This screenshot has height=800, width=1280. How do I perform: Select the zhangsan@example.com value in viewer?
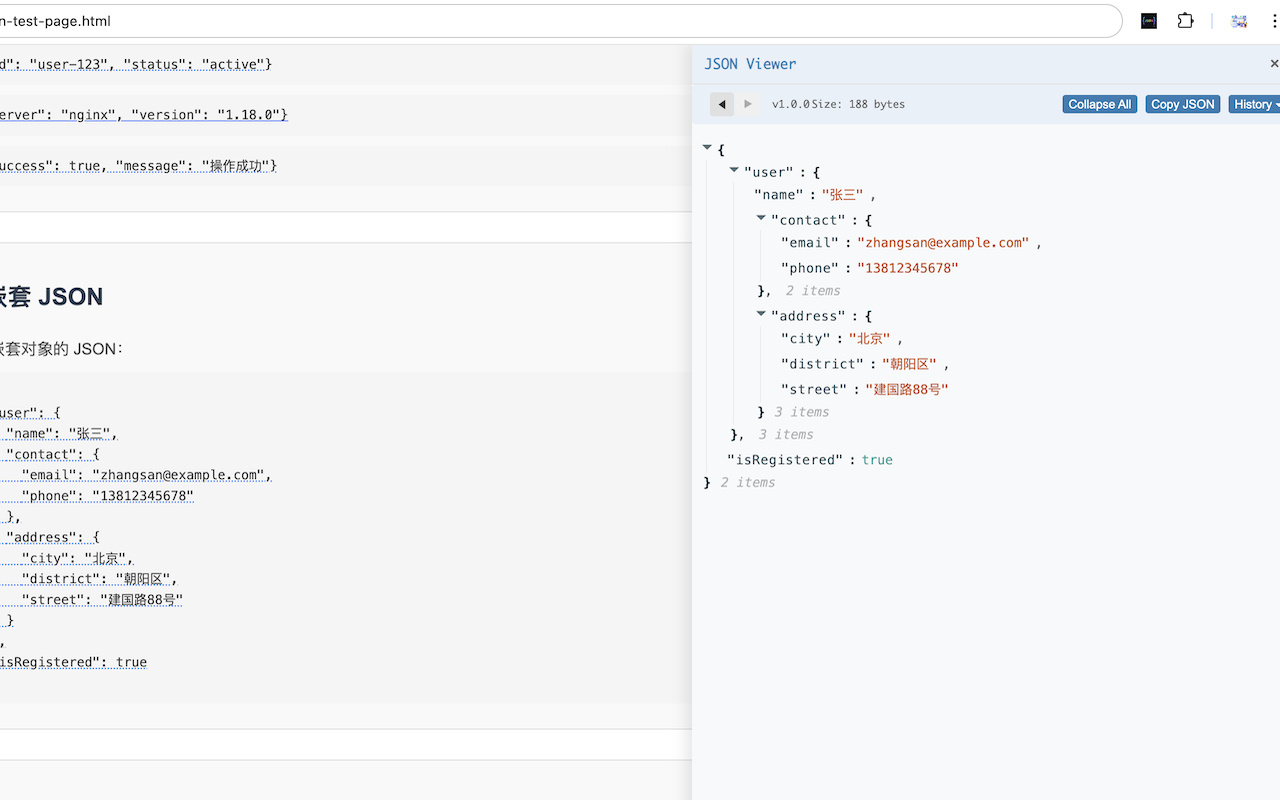click(x=943, y=243)
